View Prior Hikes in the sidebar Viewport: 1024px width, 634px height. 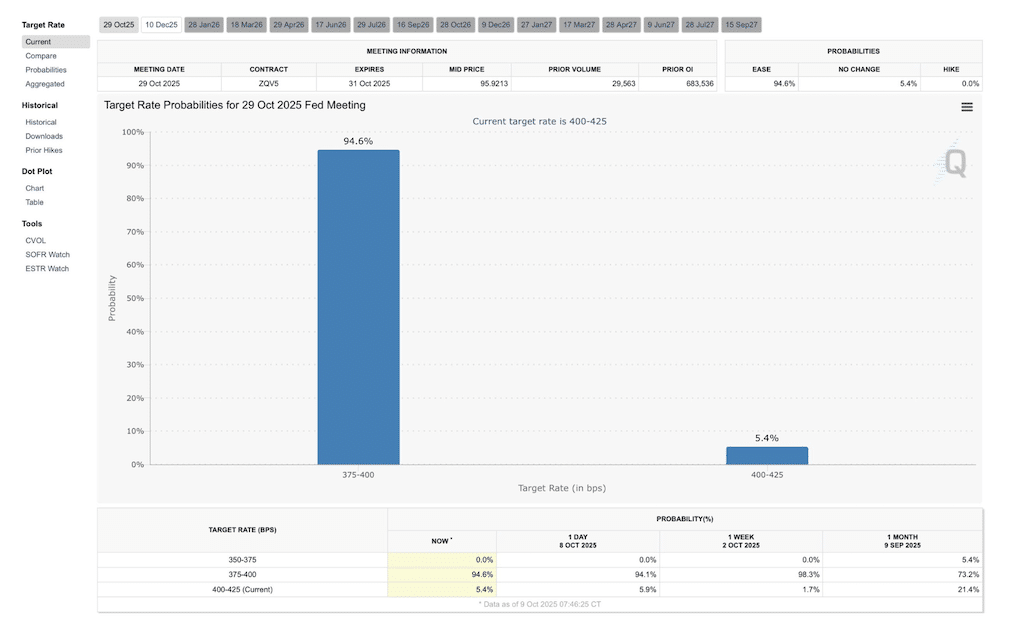click(x=44, y=150)
